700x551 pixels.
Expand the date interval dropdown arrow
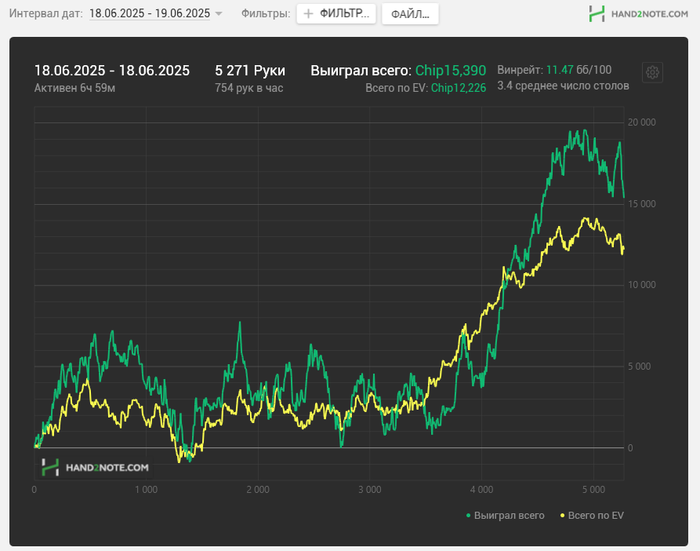[x=218, y=14]
